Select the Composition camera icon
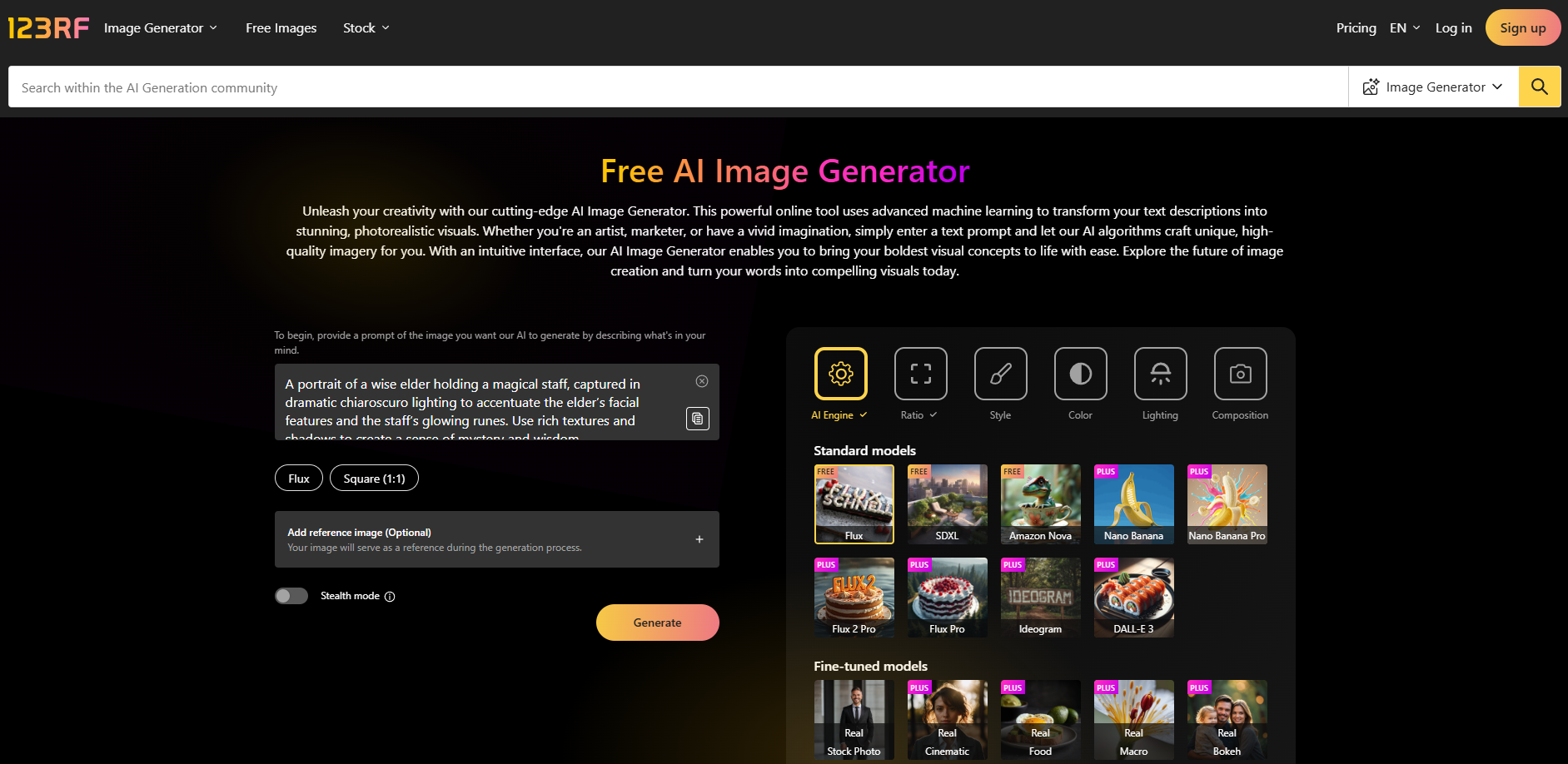This screenshot has width=1568, height=764. pos(1240,374)
